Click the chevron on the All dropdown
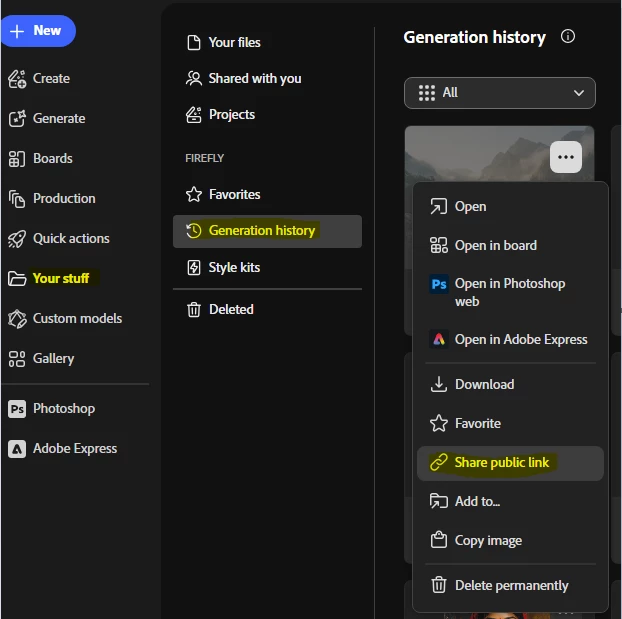Screen dimensions: 622x619 (x=579, y=93)
